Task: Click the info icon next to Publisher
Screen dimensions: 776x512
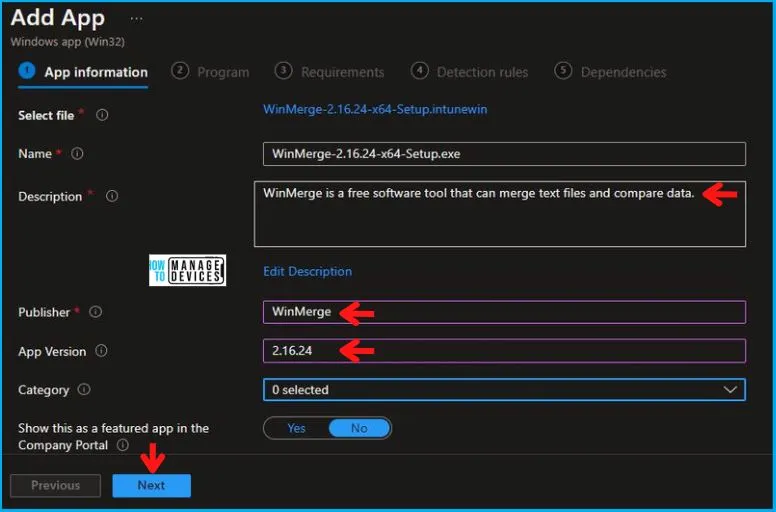Action: point(96,312)
